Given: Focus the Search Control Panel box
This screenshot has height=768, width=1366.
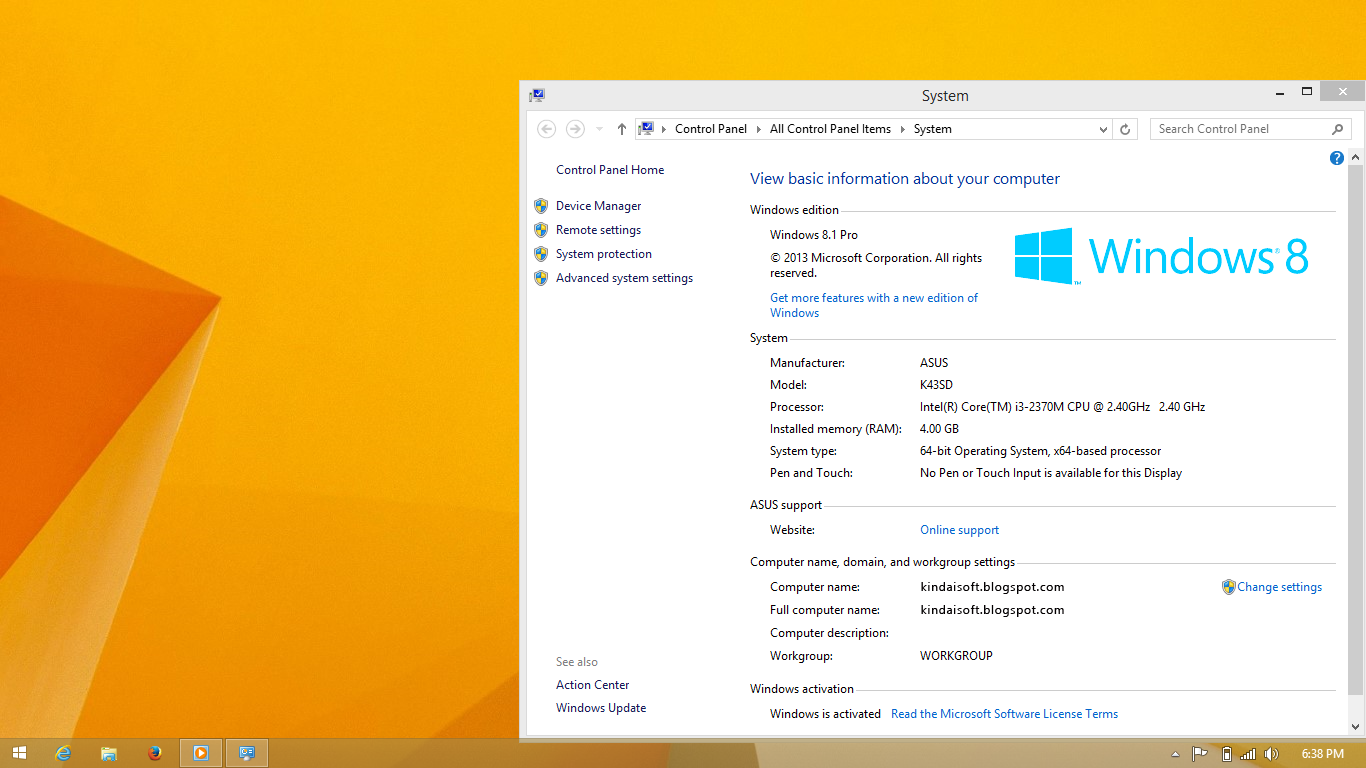Looking at the screenshot, I should pyautogui.click(x=1242, y=129).
